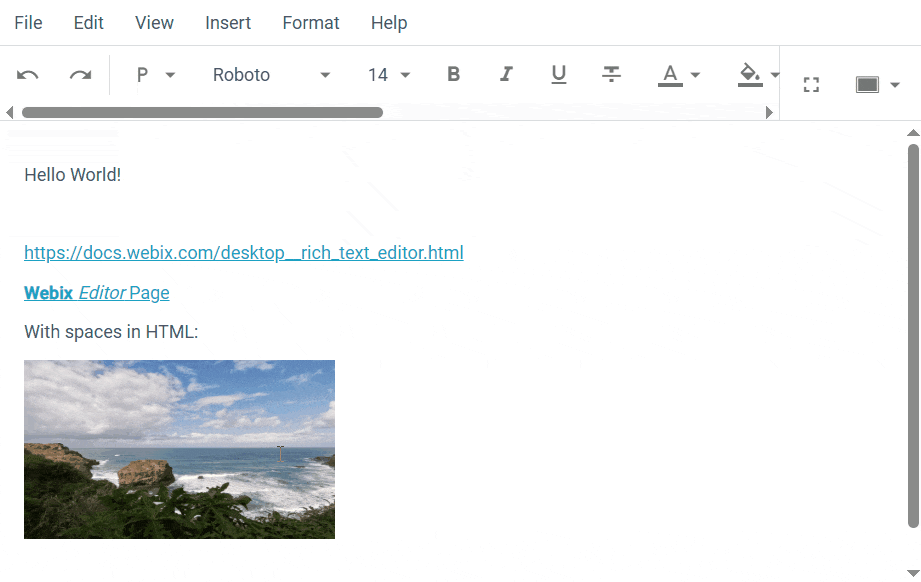This screenshot has width=921, height=582.
Task: Click the fill color bucket icon
Action: point(749,74)
